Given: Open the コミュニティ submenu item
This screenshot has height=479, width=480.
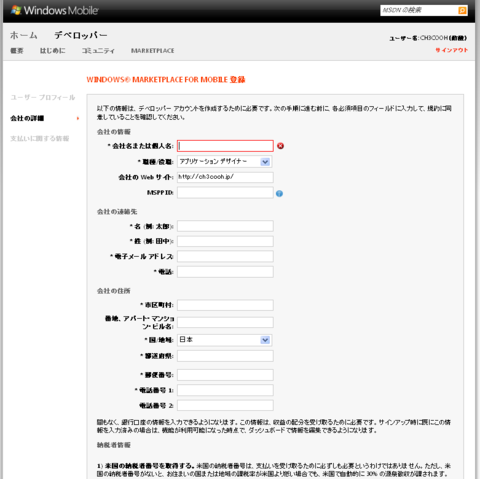Looking at the screenshot, I should coord(98,51).
